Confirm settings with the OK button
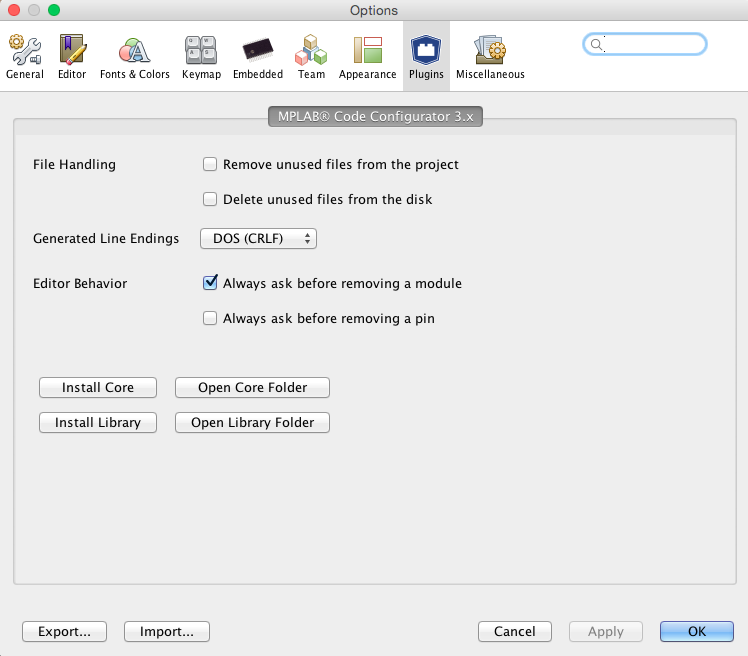Screen dimensions: 748x656 point(696,632)
